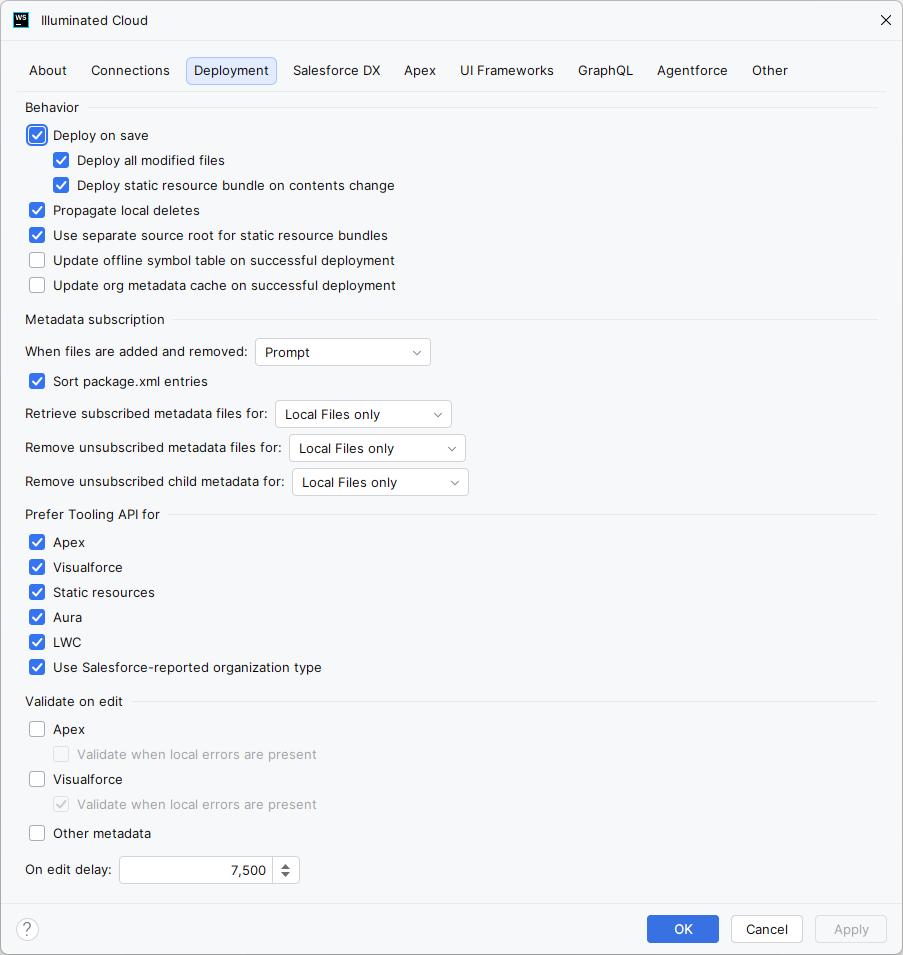The height and width of the screenshot is (955, 903).
Task: Toggle Deploy static resource bundle on contents change
Action: 61,185
